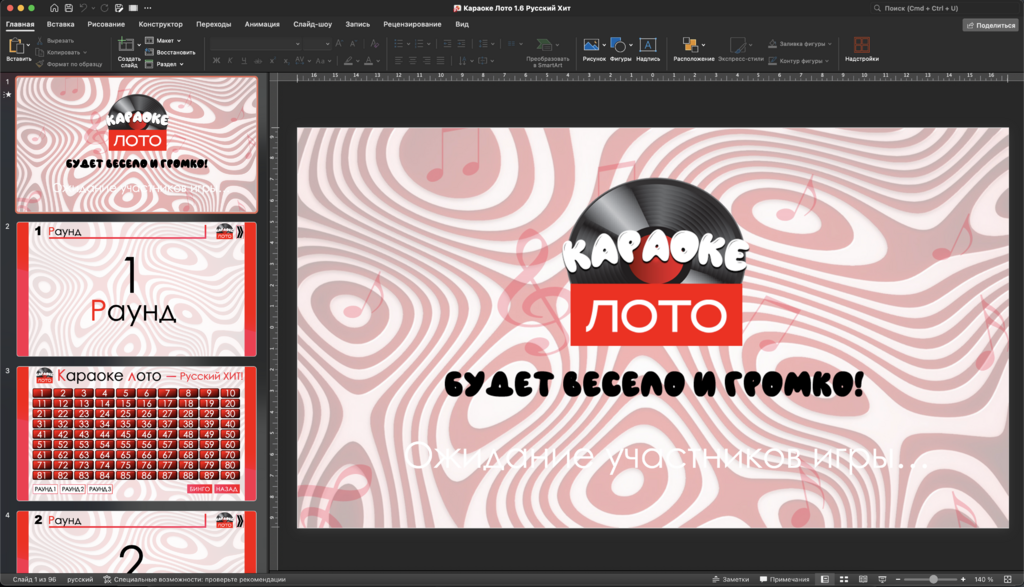Viewport: 1024px width, 587px height.
Task: Open the Paste options arrow
Action: point(28,46)
